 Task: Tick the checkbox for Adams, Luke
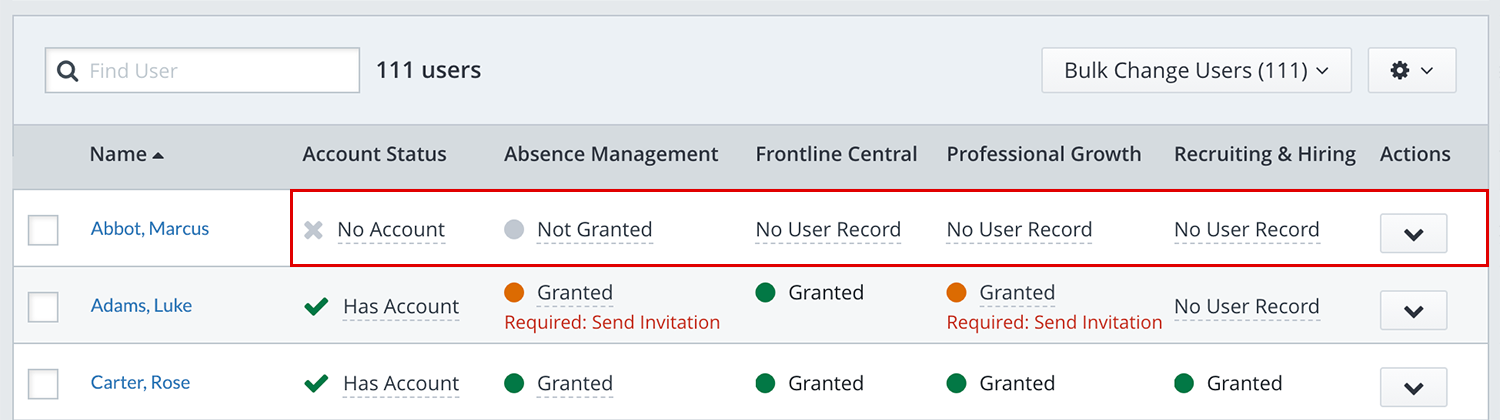pos(43,307)
